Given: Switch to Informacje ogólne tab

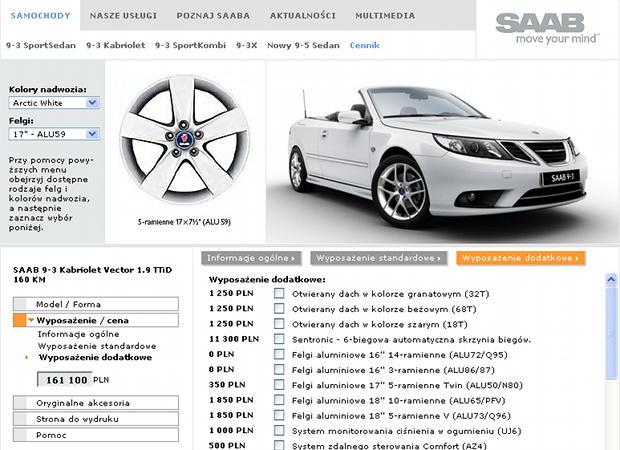Looking at the screenshot, I should pyautogui.click(x=251, y=258).
